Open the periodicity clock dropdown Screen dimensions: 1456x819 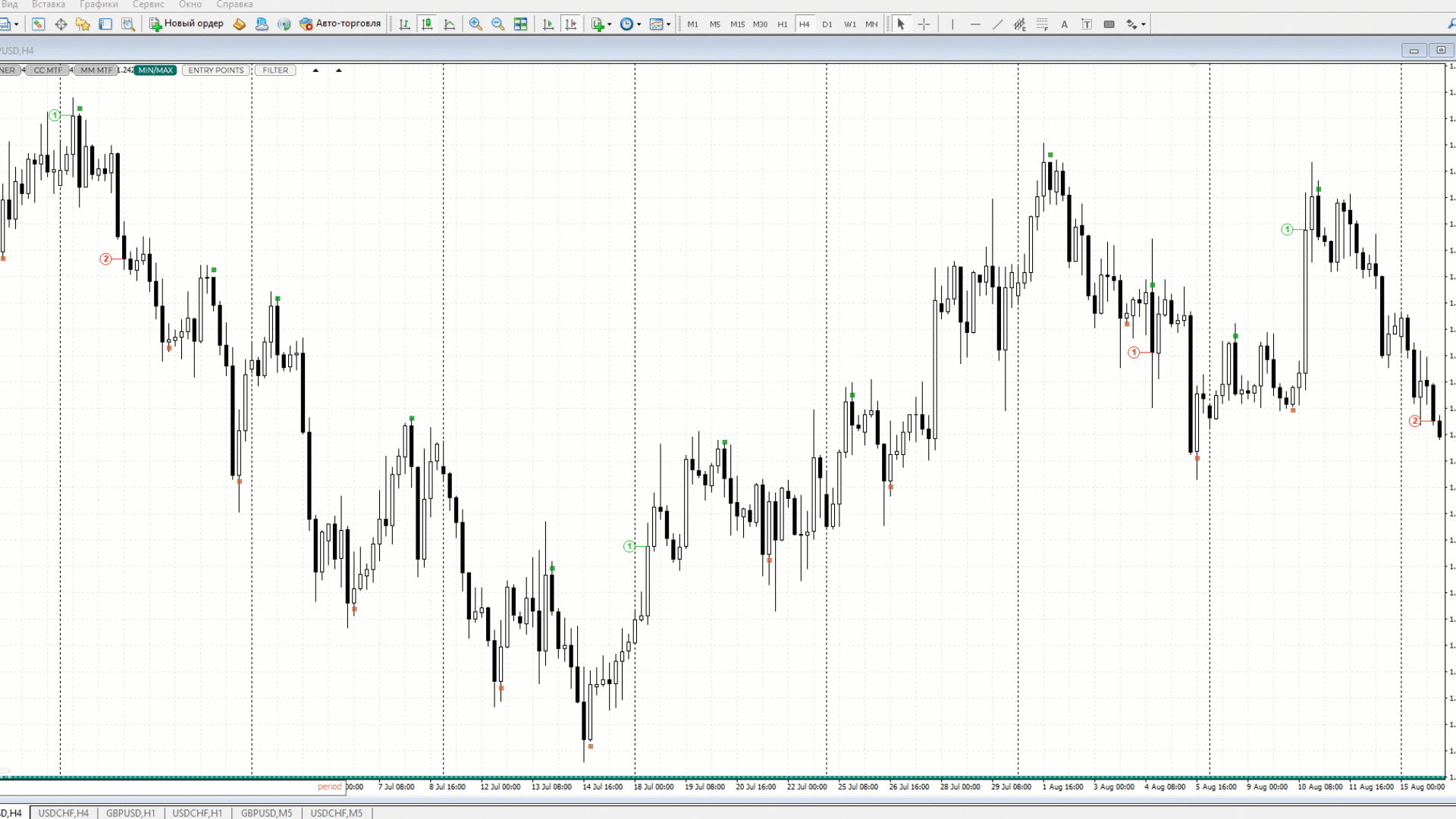[x=630, y=24]
